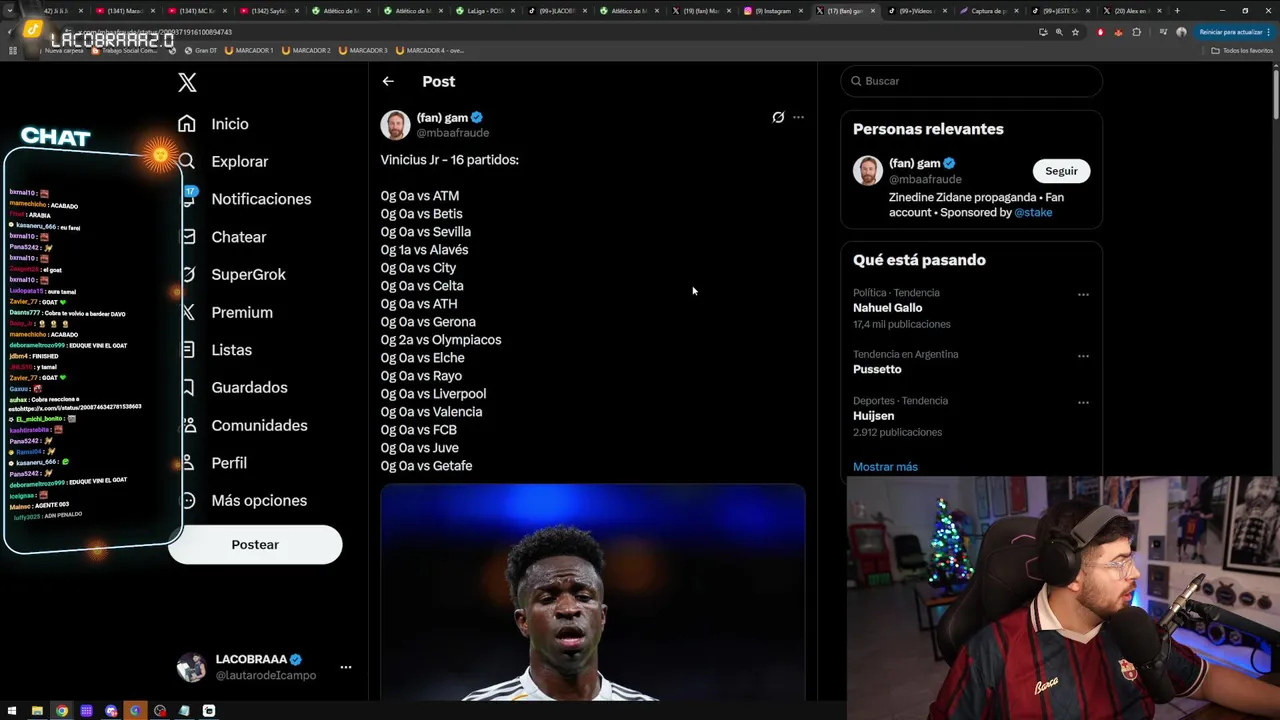The height and width of the screenshot is (720, 1280).
Task: Open the post's three-dot more menu
Action: [x=798, y=117]
